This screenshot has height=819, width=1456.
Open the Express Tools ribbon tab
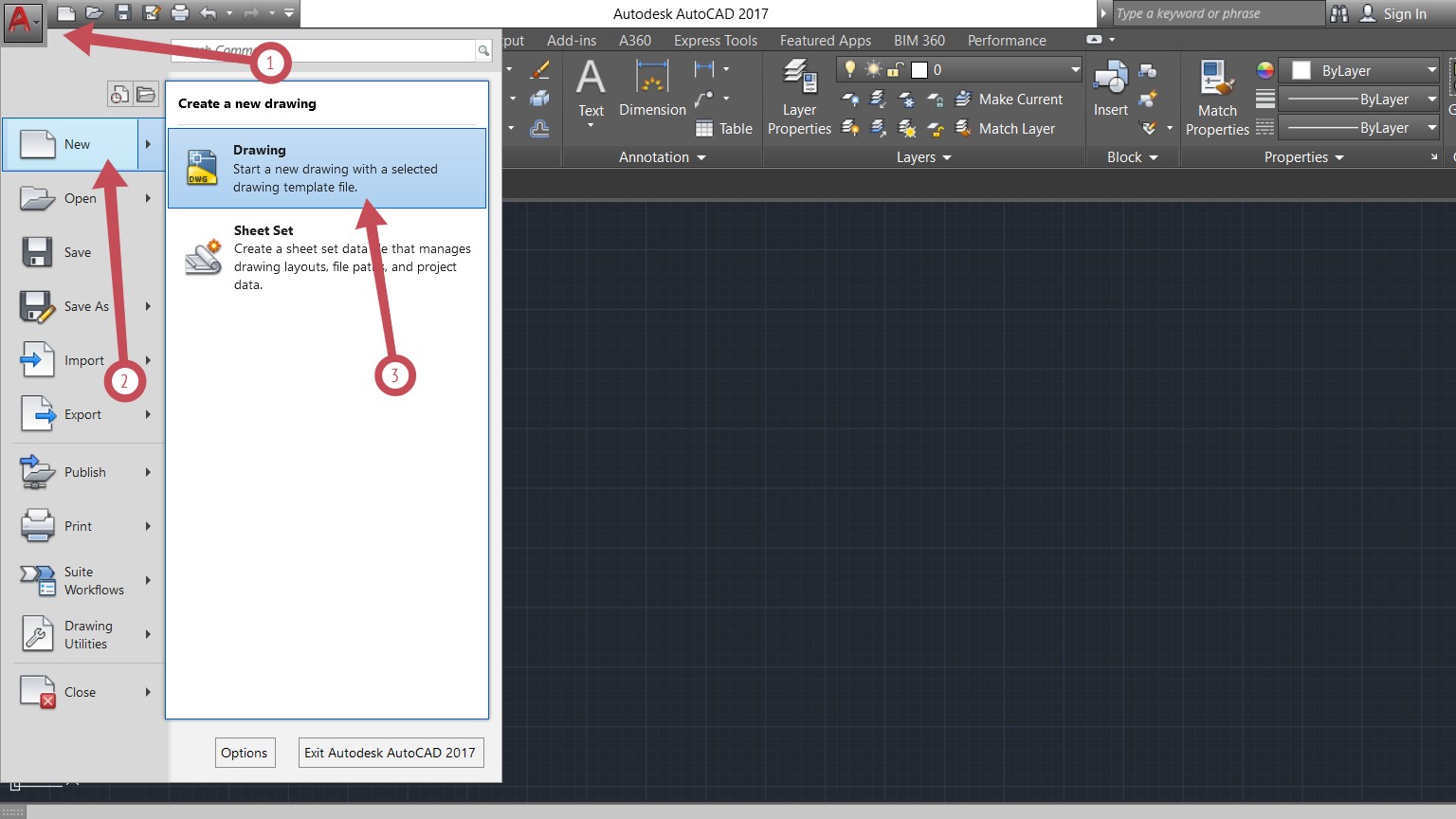pyautogui.click(x=716, y=40)
